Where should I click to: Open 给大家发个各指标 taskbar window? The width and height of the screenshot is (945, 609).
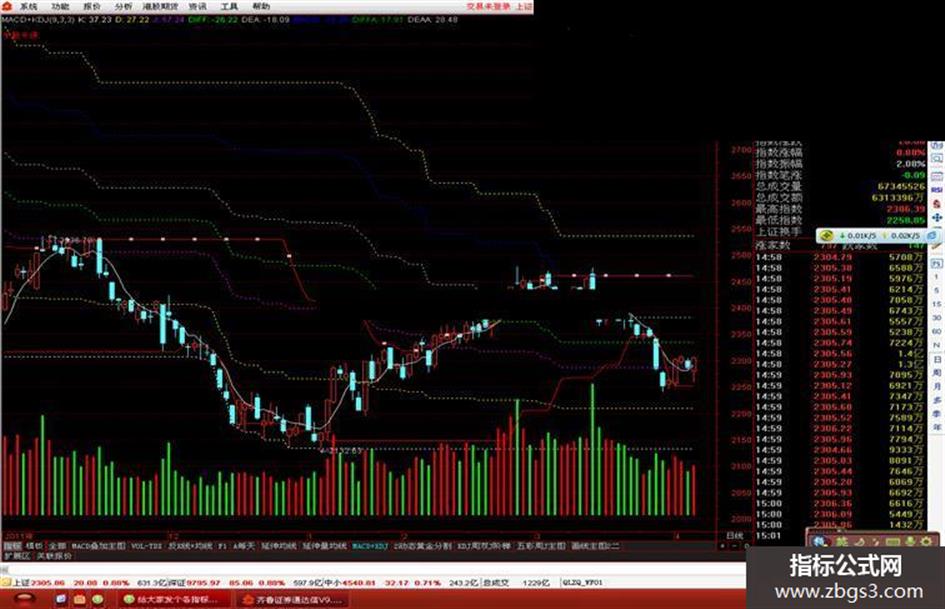pyautogui.click(x=175, y=600)
